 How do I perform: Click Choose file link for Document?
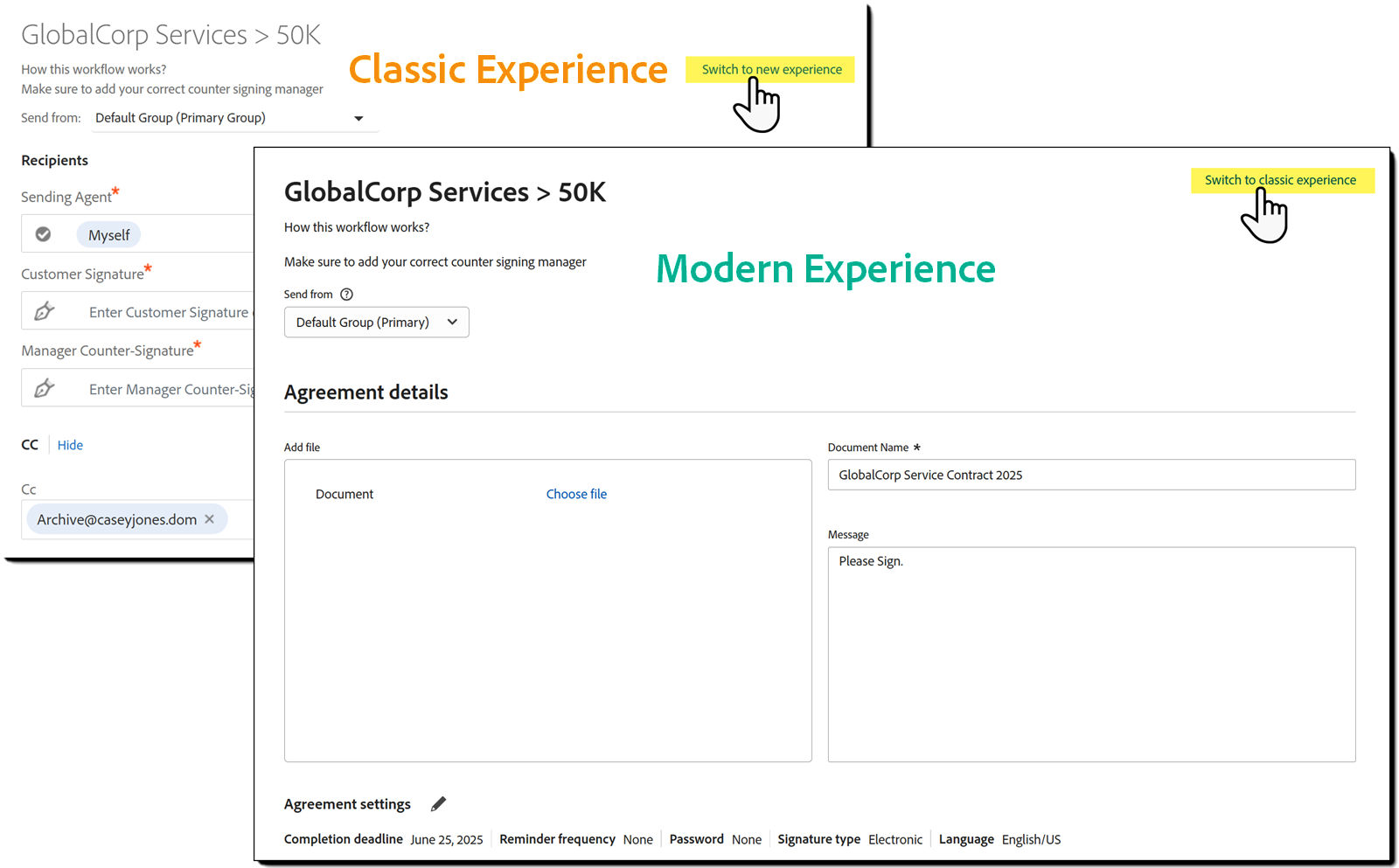[x=576, y=494]
